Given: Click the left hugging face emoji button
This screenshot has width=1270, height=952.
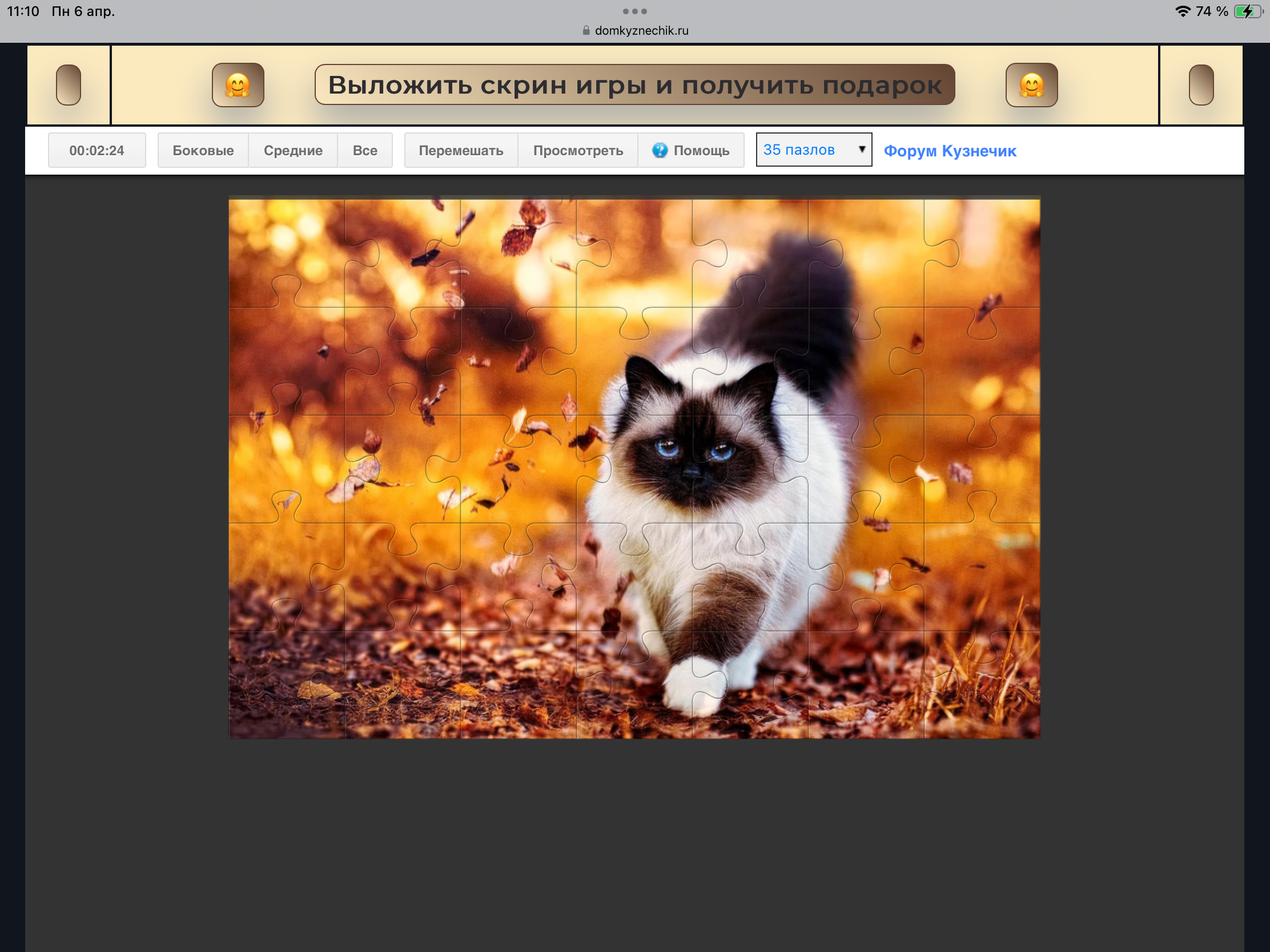Looking at the screenshot, I should tap(238, 85).
